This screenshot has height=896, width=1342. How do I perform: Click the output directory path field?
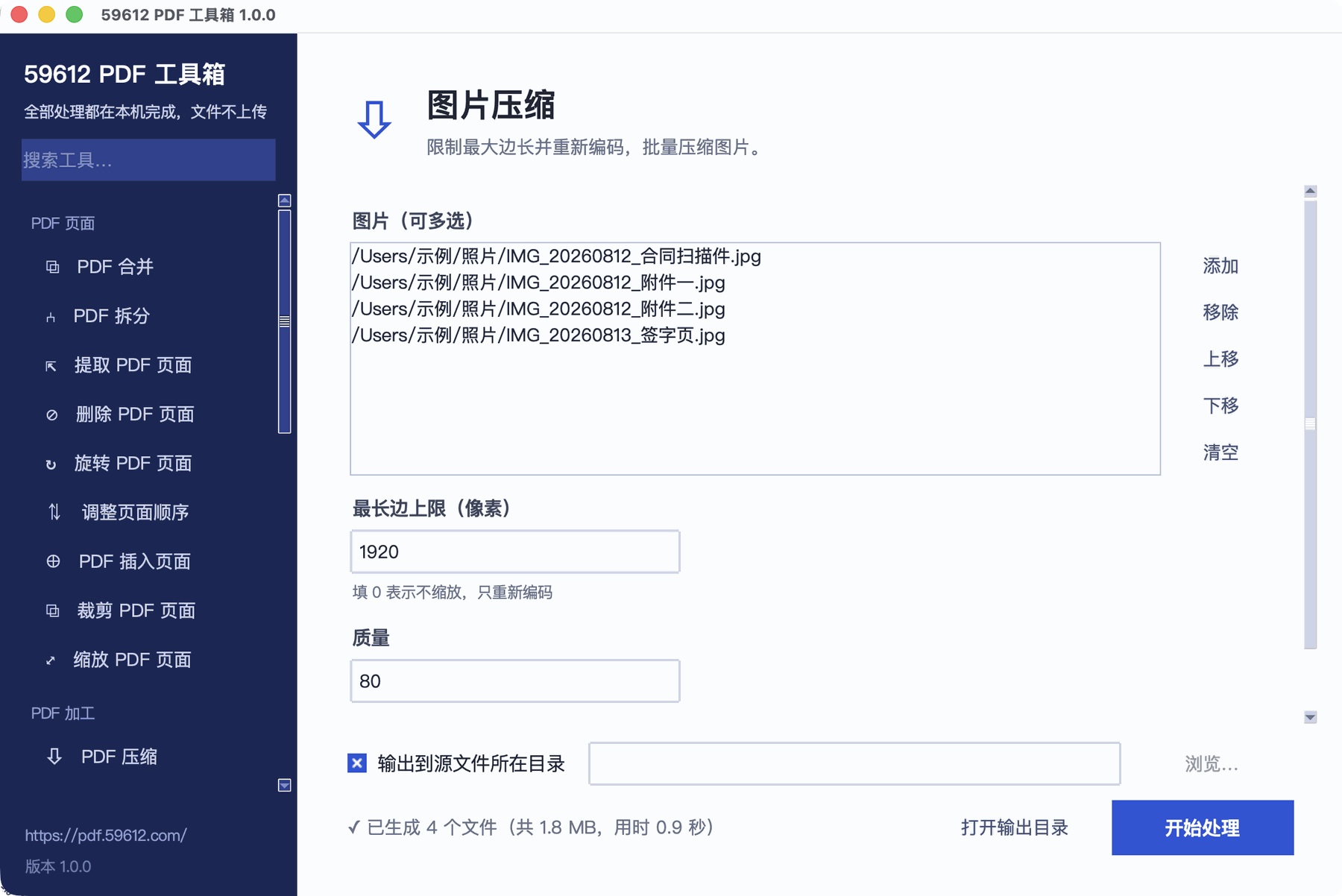pos(854,763)
